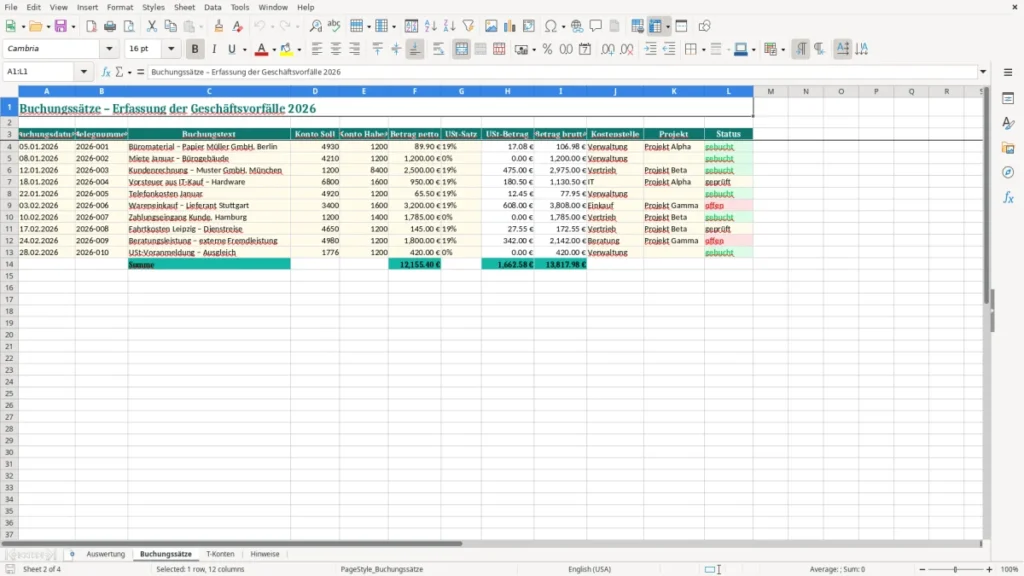
Task: Click the Cut scissors icon
Action: [152, 26]
